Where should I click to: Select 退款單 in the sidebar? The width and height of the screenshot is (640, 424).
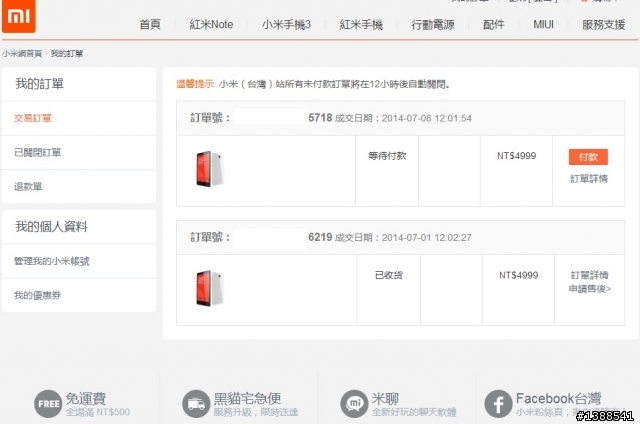point(28,186)
